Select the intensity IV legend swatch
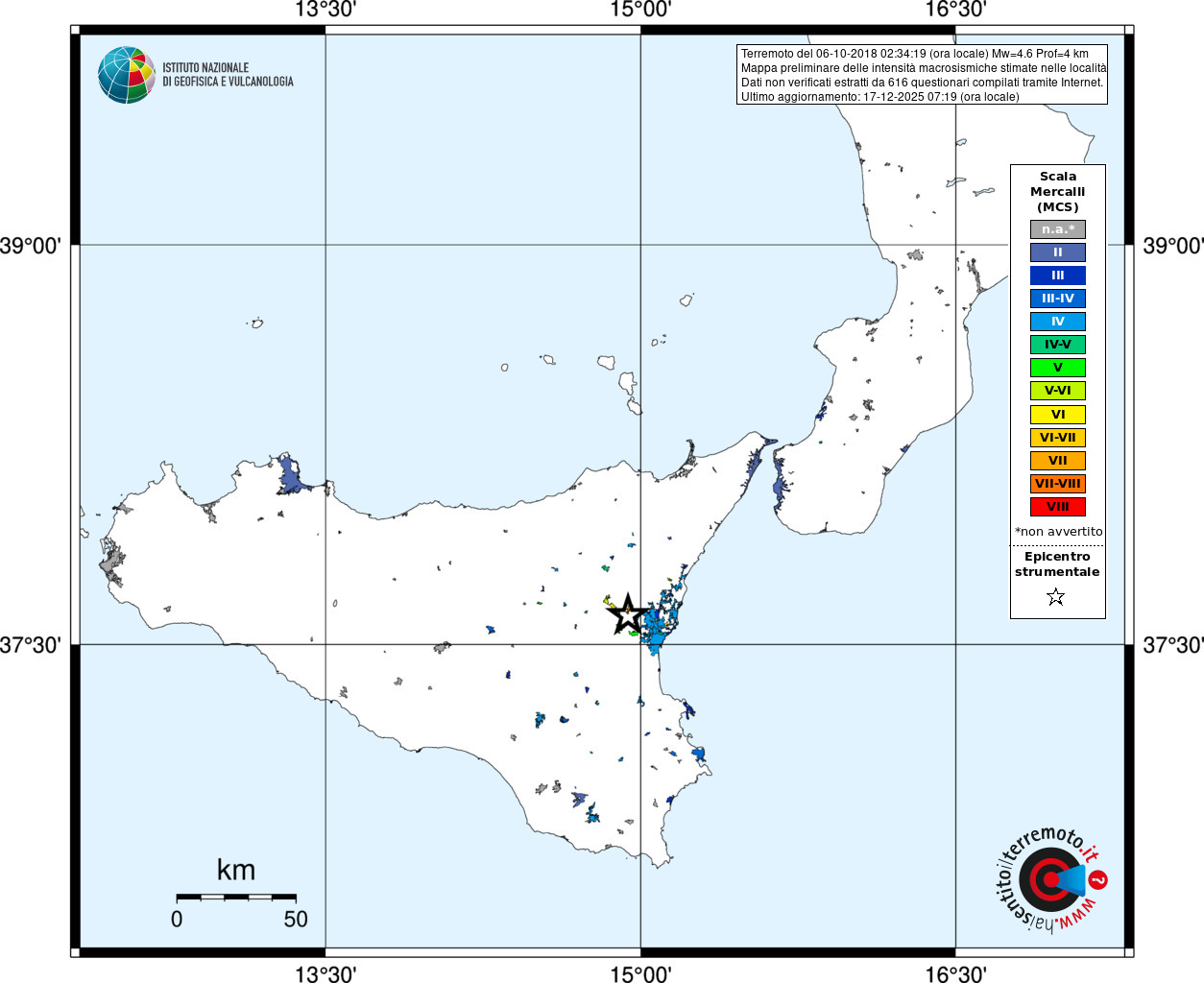The height and width of the screenshot is (983, 1204). [1058, 322]
